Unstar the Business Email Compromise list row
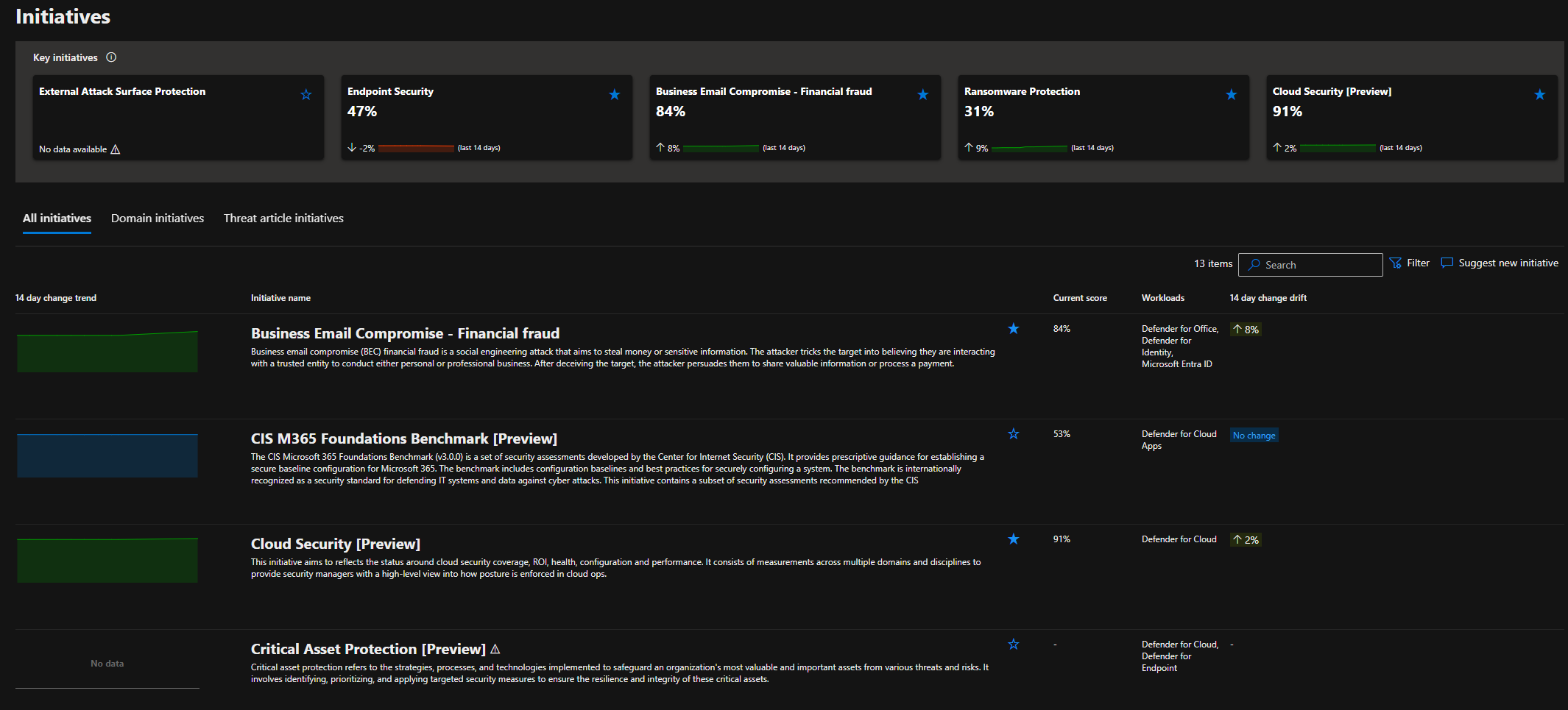 click(1014, 328)
